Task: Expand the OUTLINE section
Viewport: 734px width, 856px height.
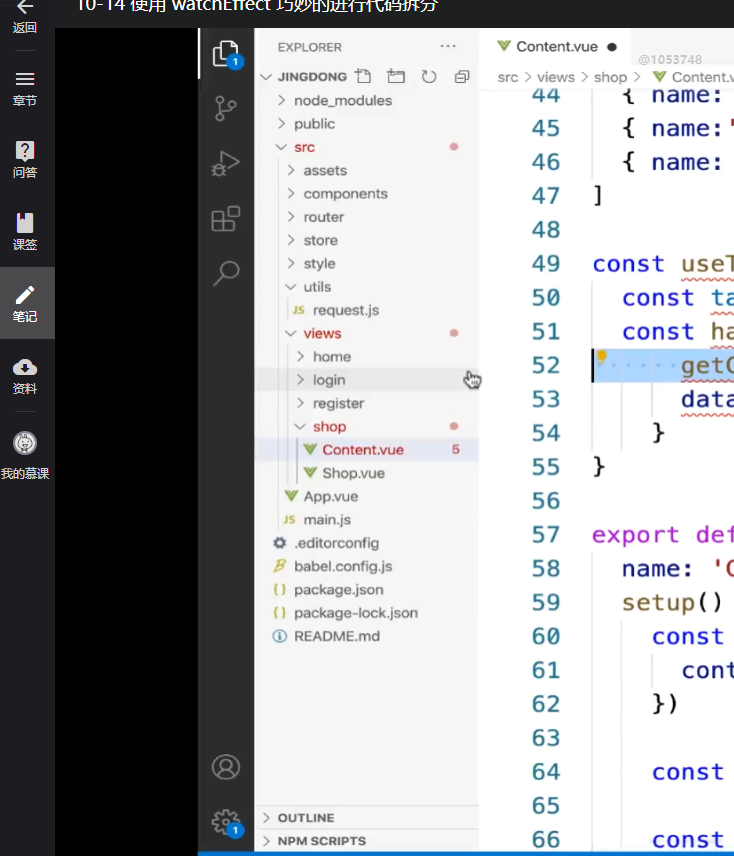Action: click(x=306, y=817)
